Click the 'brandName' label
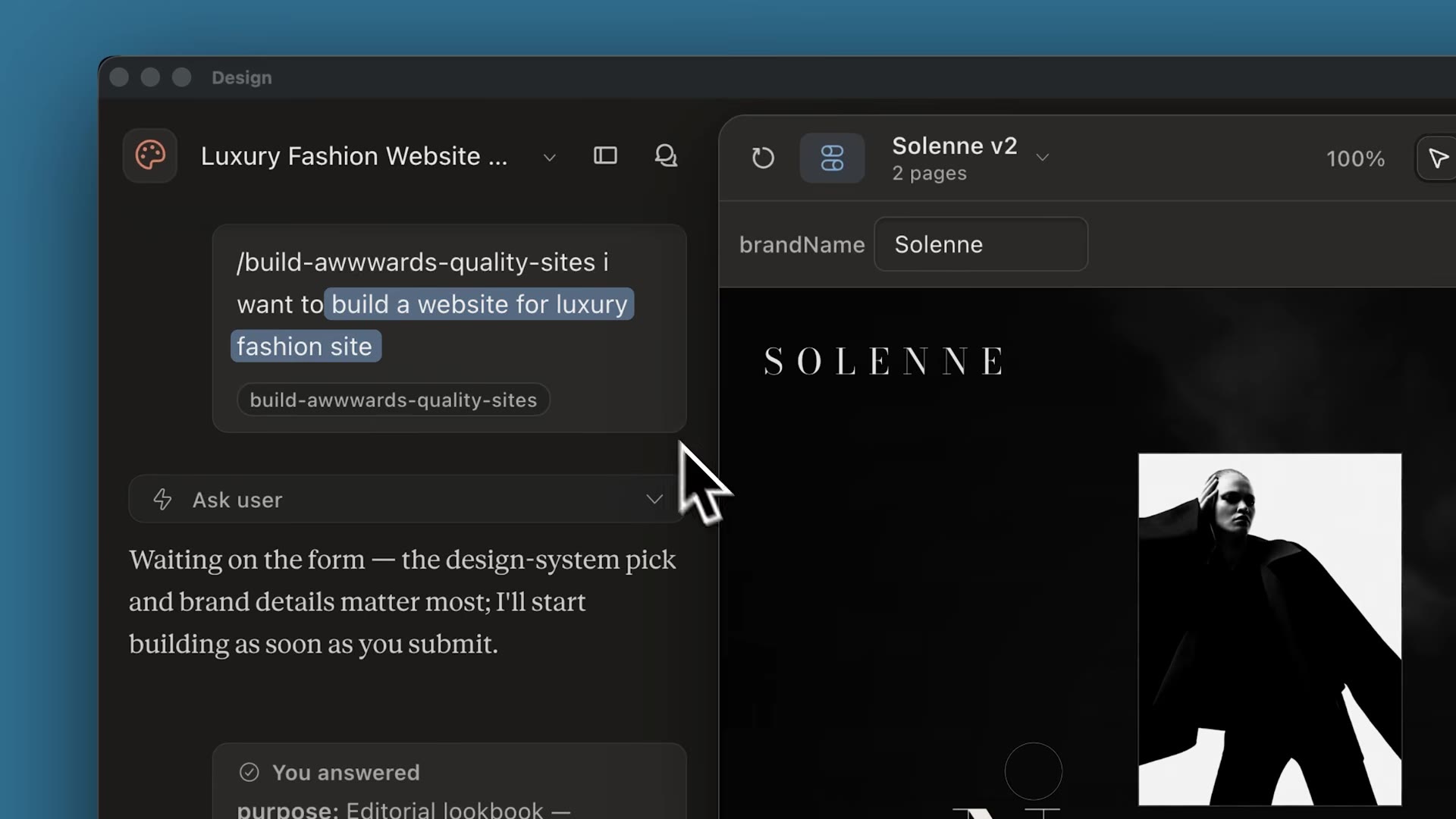Screen dimensions: 1456x819 802,244
